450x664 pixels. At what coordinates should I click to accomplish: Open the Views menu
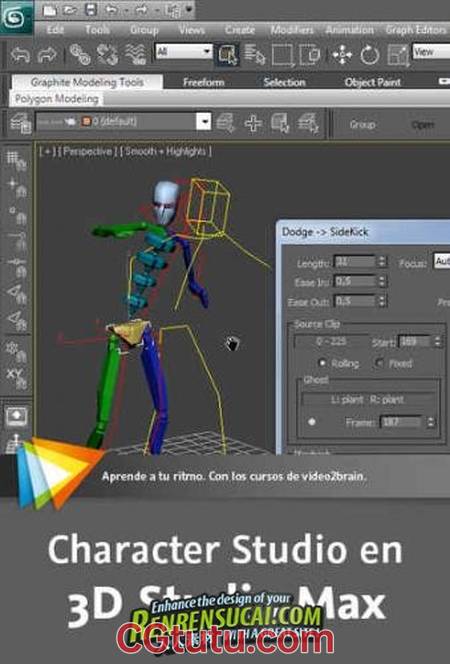click(192, 30)
